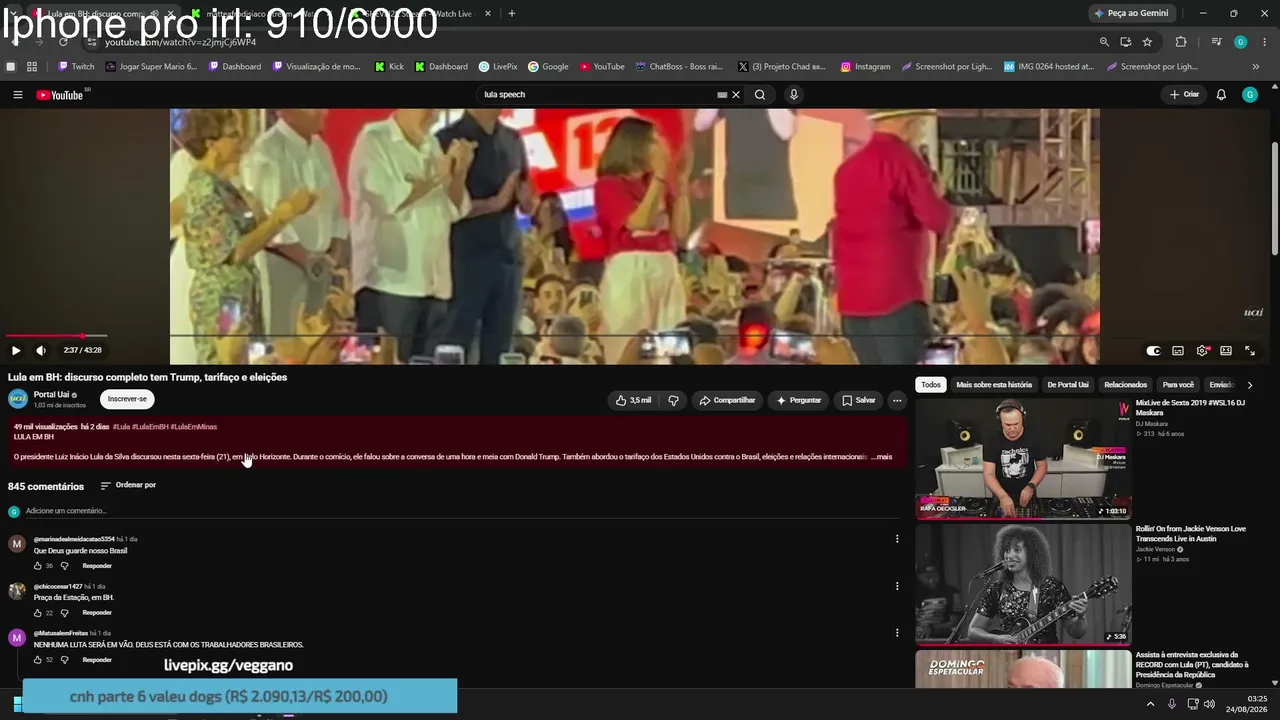Viewport: 1280px width, 720px height.
Task: Dislike the video with thumbs-down button
Action: pyautogui.click(x=673, y=400)
